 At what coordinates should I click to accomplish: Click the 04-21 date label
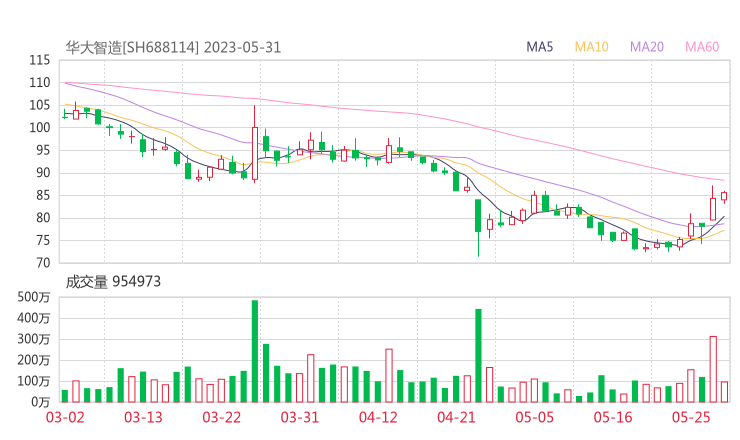(x=456, y=417)
